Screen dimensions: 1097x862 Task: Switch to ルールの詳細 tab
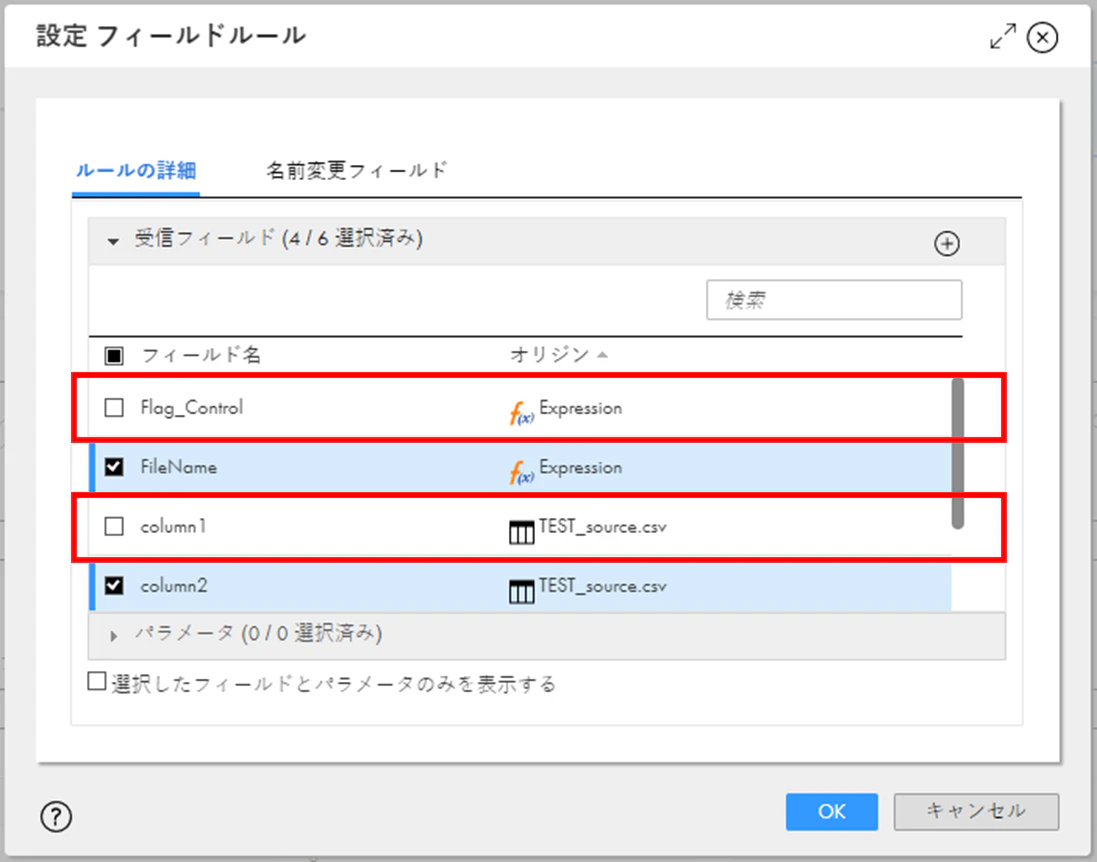click(x=136, y=171)
